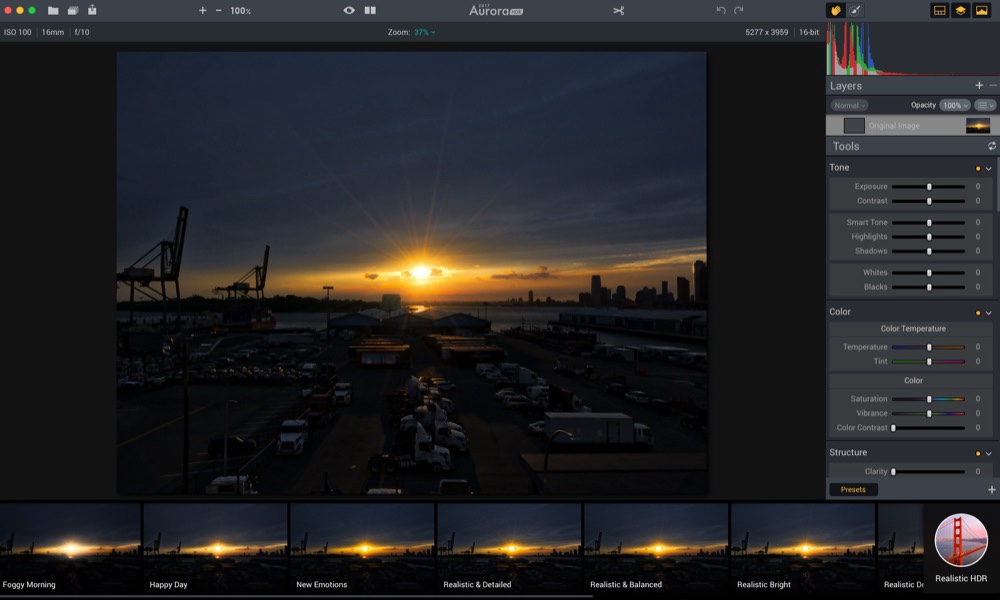Click the Layers panel header
Screen dimensions: 1000x600
tap(913, 85)
